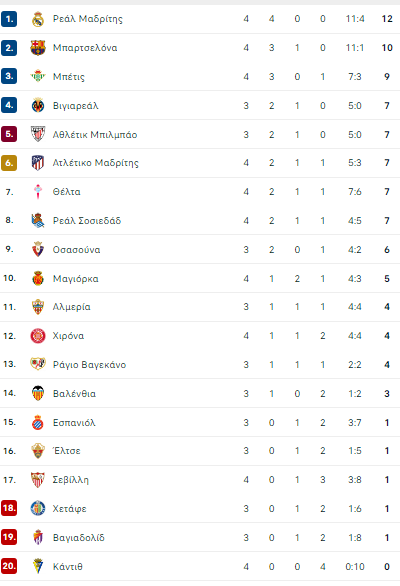Select the Celta crest icon

(x=38, y=192)
